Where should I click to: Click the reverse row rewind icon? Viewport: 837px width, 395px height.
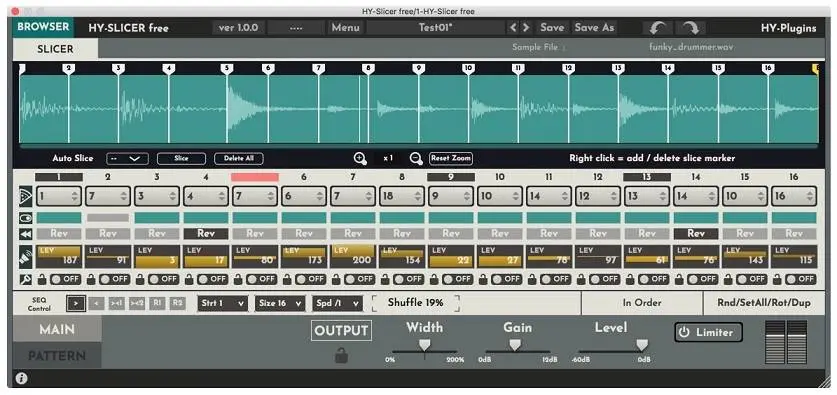pyautogui.click(x=26, y=234)
